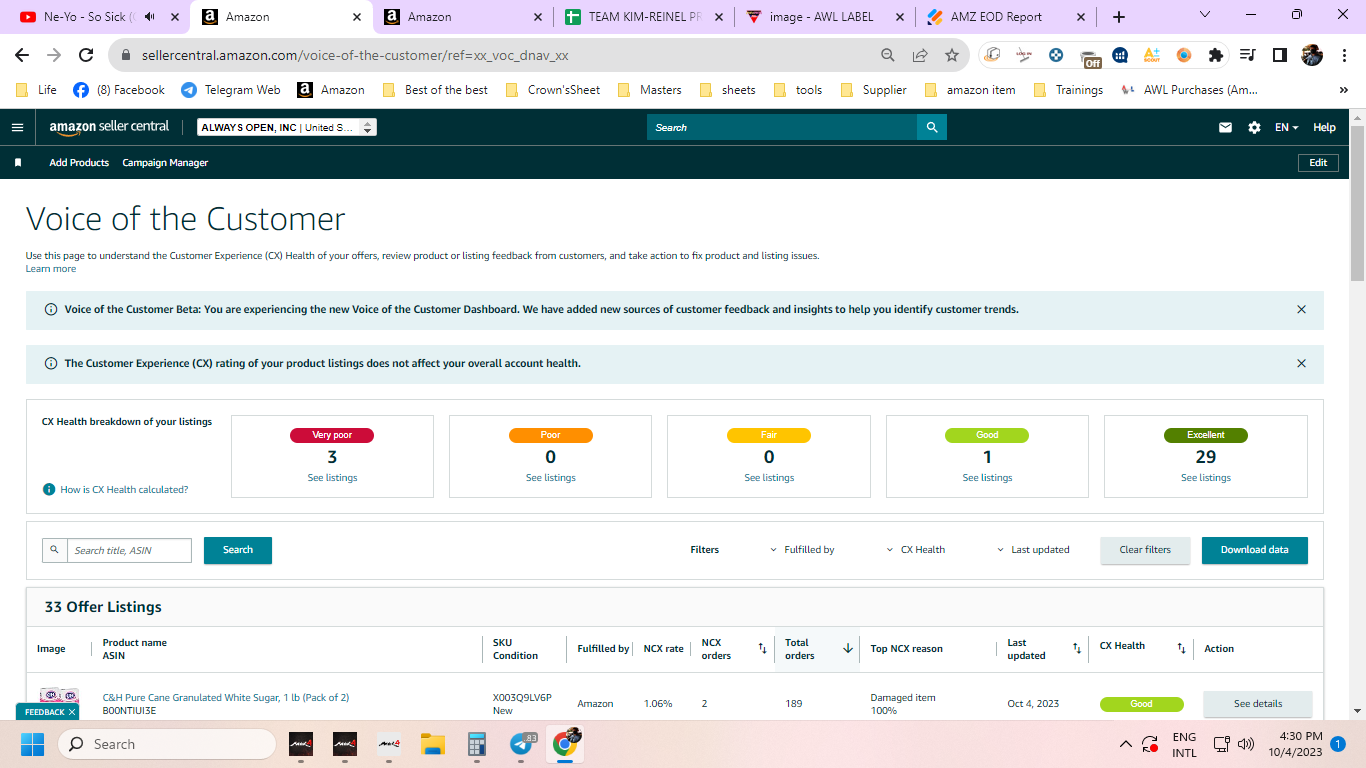Viewport: 1366px width, 768px height.
Task: Open the Chrome profile avatar
Action: pyautogui.click(x=1312, y=55)
